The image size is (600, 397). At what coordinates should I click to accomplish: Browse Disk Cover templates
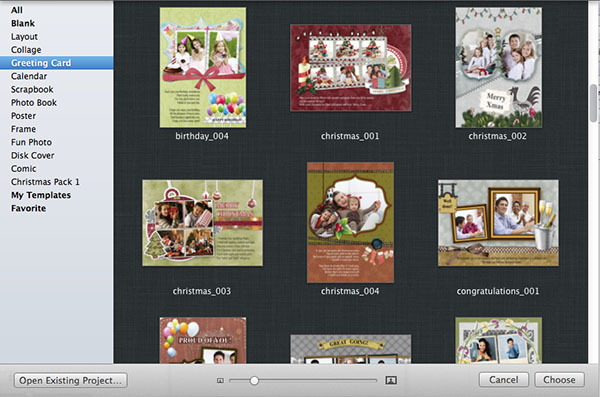tap(33, 155)
